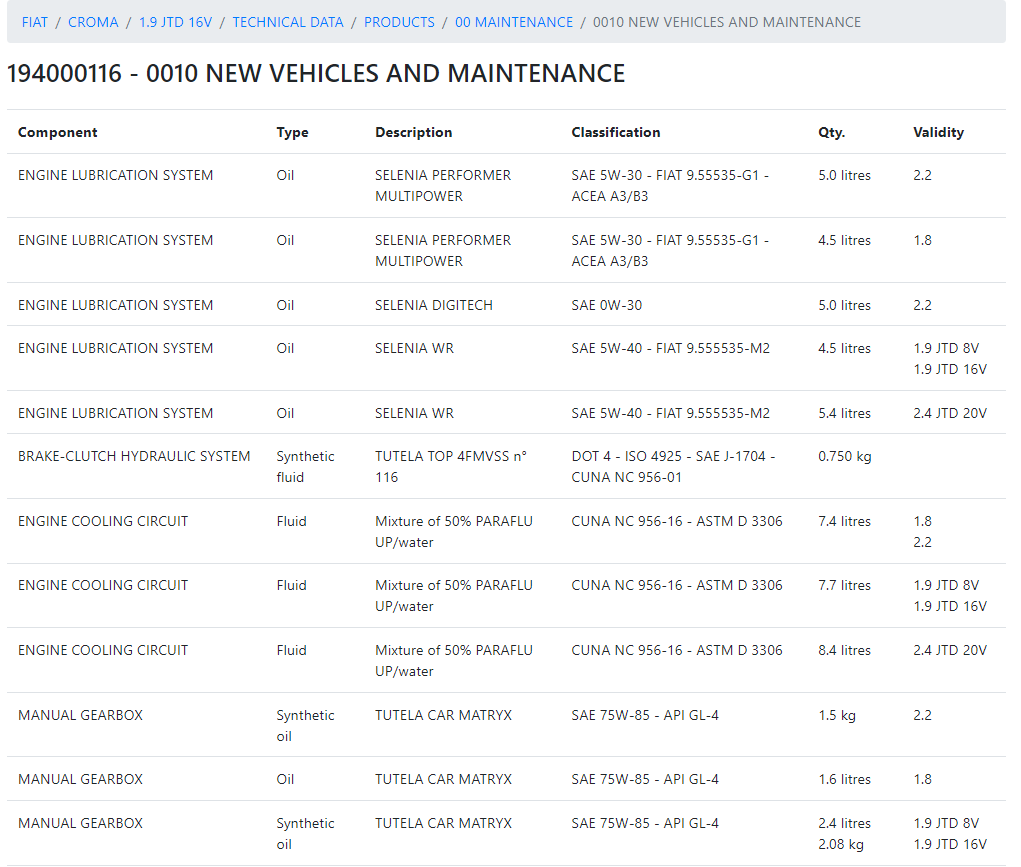Select the 0.750 kg quantity cell
The image size is (1021, 867).
coord(845,456)
